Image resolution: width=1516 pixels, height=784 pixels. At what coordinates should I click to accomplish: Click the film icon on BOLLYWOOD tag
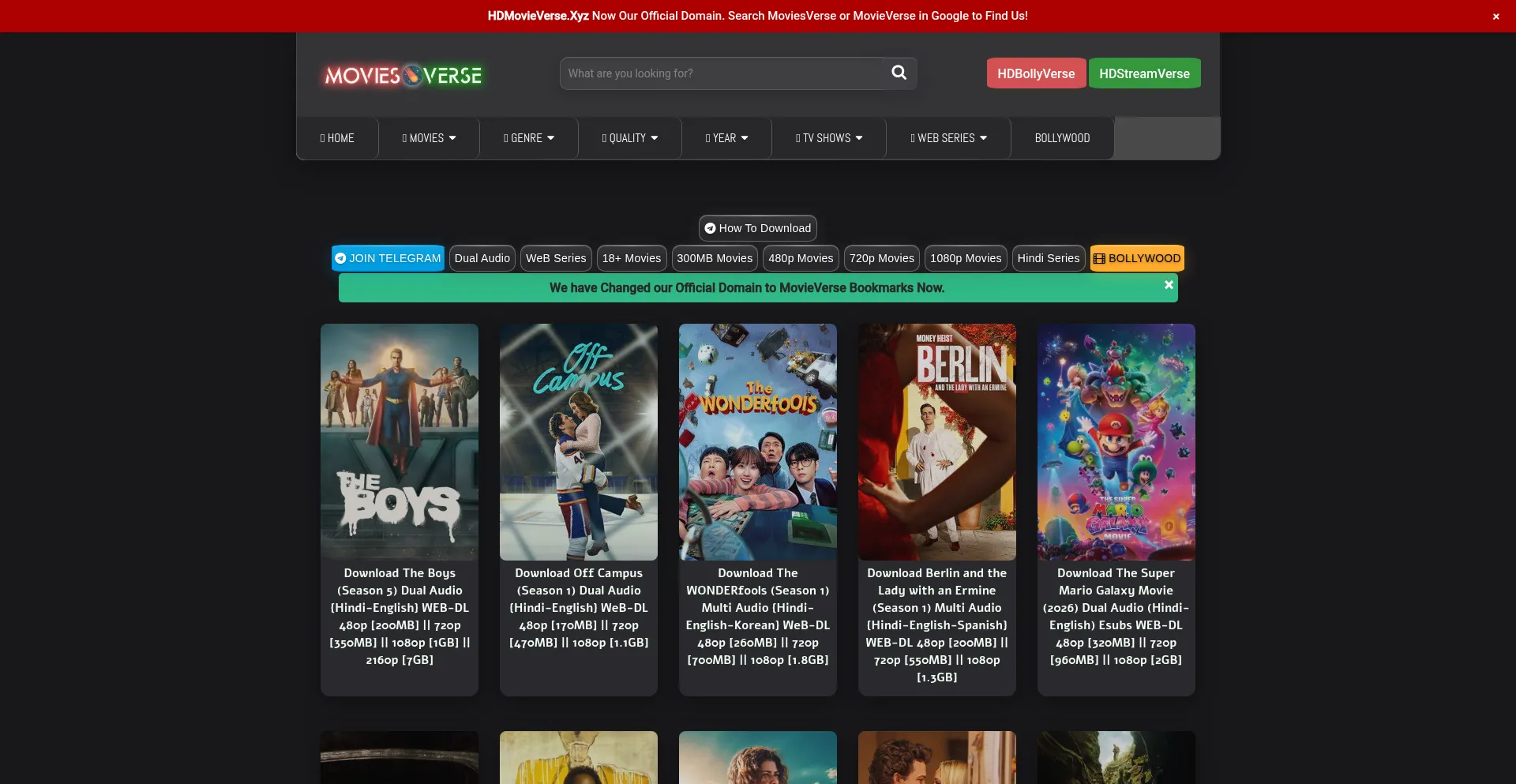coord(1099,258)
